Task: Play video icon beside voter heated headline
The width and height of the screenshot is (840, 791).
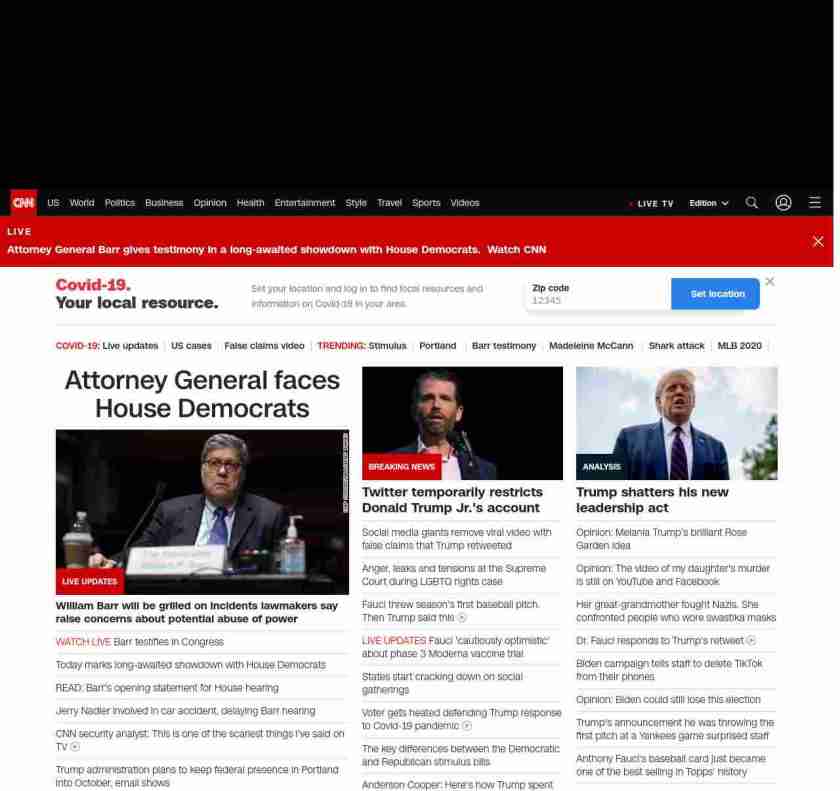Action: click(467, 726)
